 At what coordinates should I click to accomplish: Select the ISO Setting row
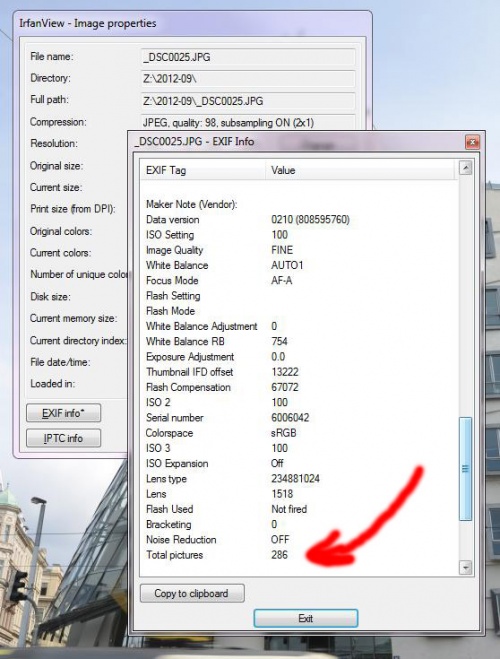299,235
